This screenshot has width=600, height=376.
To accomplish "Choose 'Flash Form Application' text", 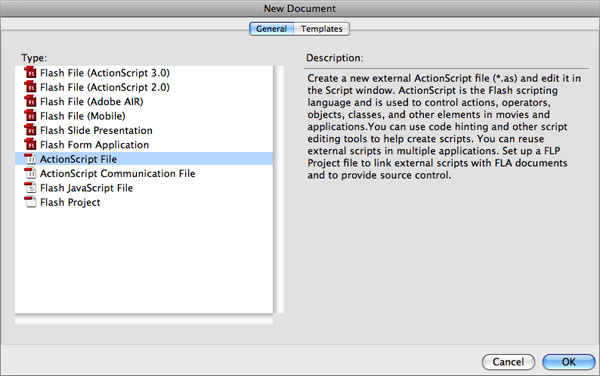I will point(95,145).
